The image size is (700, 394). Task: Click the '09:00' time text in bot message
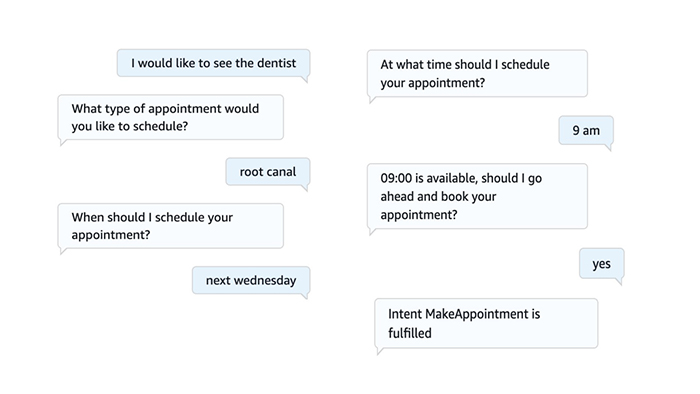[396, 178]
